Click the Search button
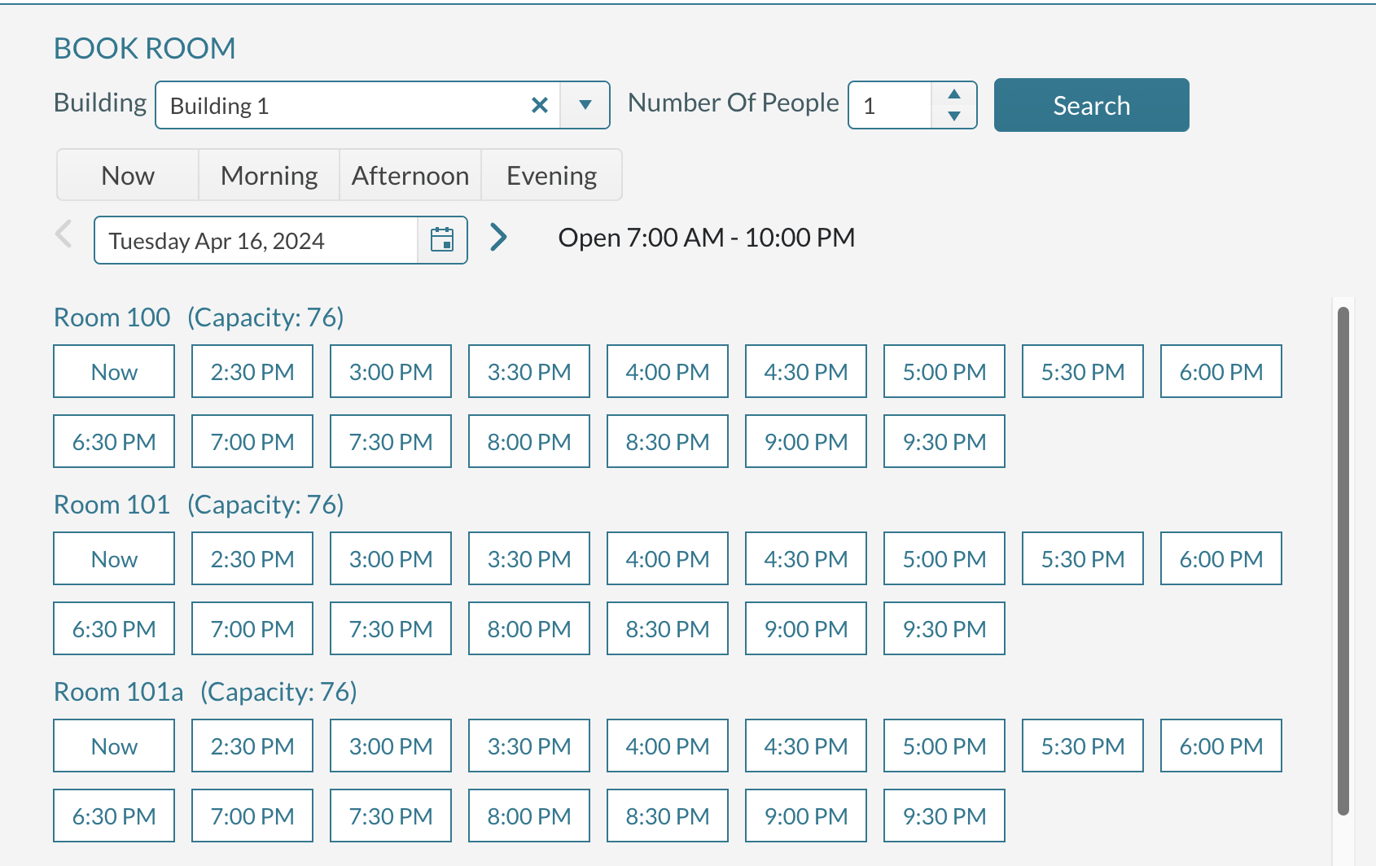Viewport: 1376px width, 866px height. (1091, 105)
